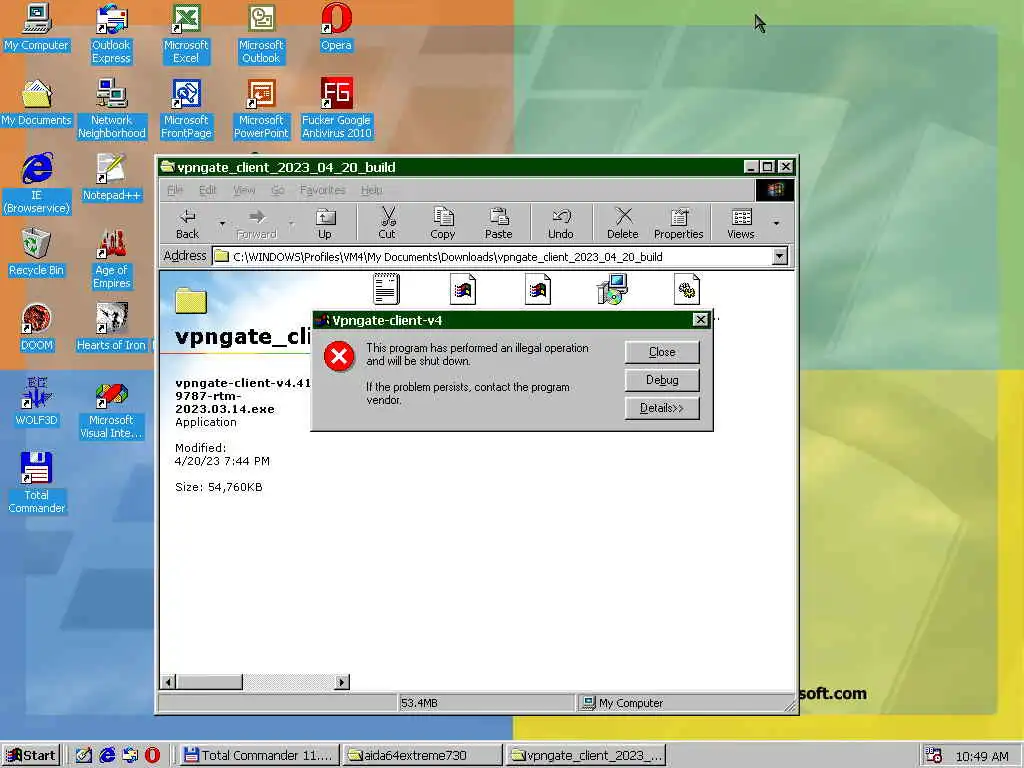
Task: Select the setup installer file icon
Action: point(613,289)
